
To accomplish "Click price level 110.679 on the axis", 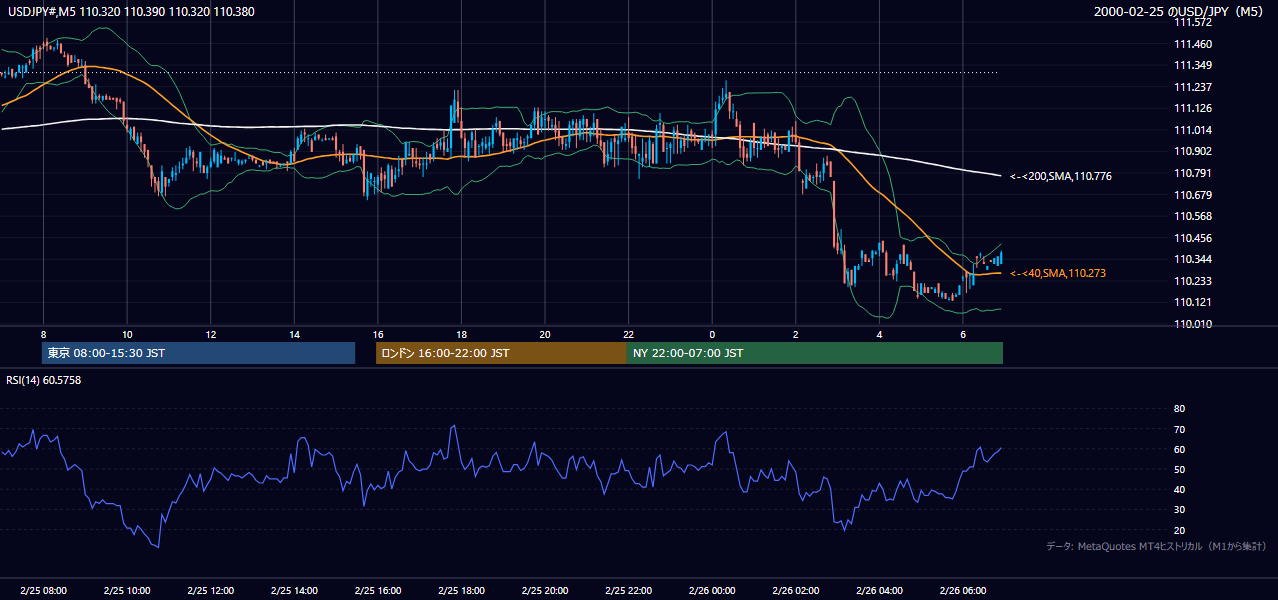I will point(1192,195).
